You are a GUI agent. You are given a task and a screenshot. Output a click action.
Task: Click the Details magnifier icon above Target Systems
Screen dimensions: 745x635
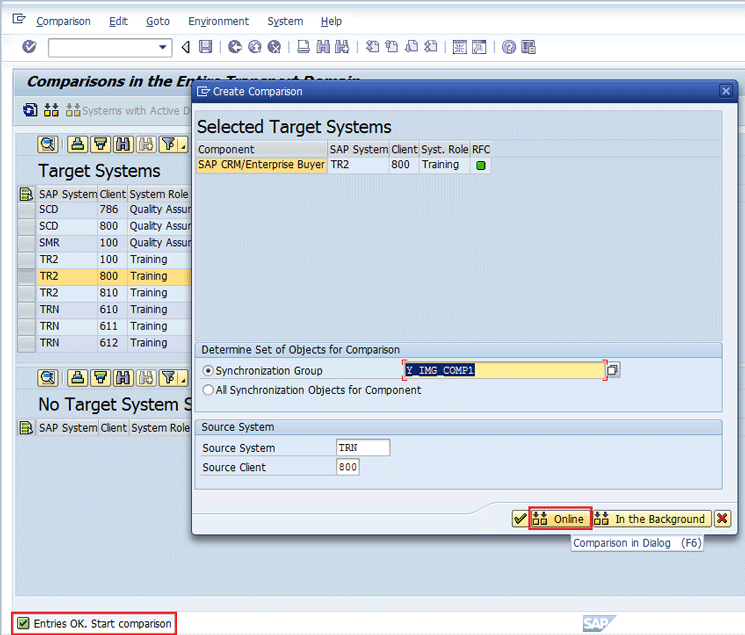48,144
